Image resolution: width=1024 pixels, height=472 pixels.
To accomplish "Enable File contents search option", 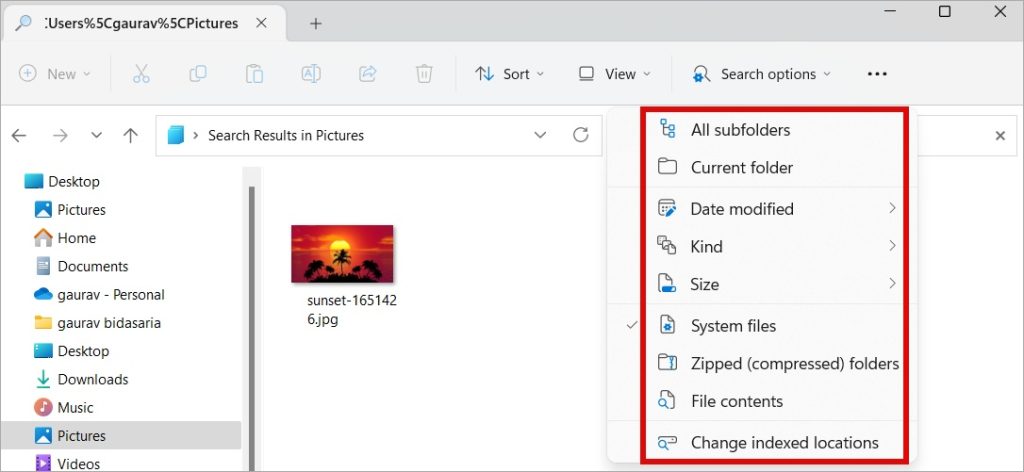I will 736,402.
